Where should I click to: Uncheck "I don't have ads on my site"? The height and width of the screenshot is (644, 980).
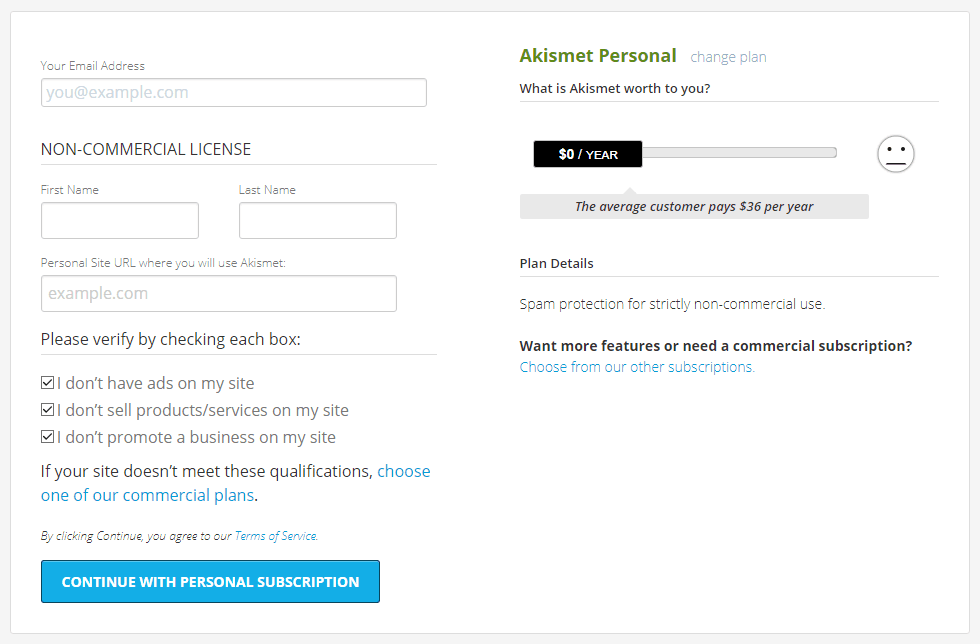tap(48, 383)
